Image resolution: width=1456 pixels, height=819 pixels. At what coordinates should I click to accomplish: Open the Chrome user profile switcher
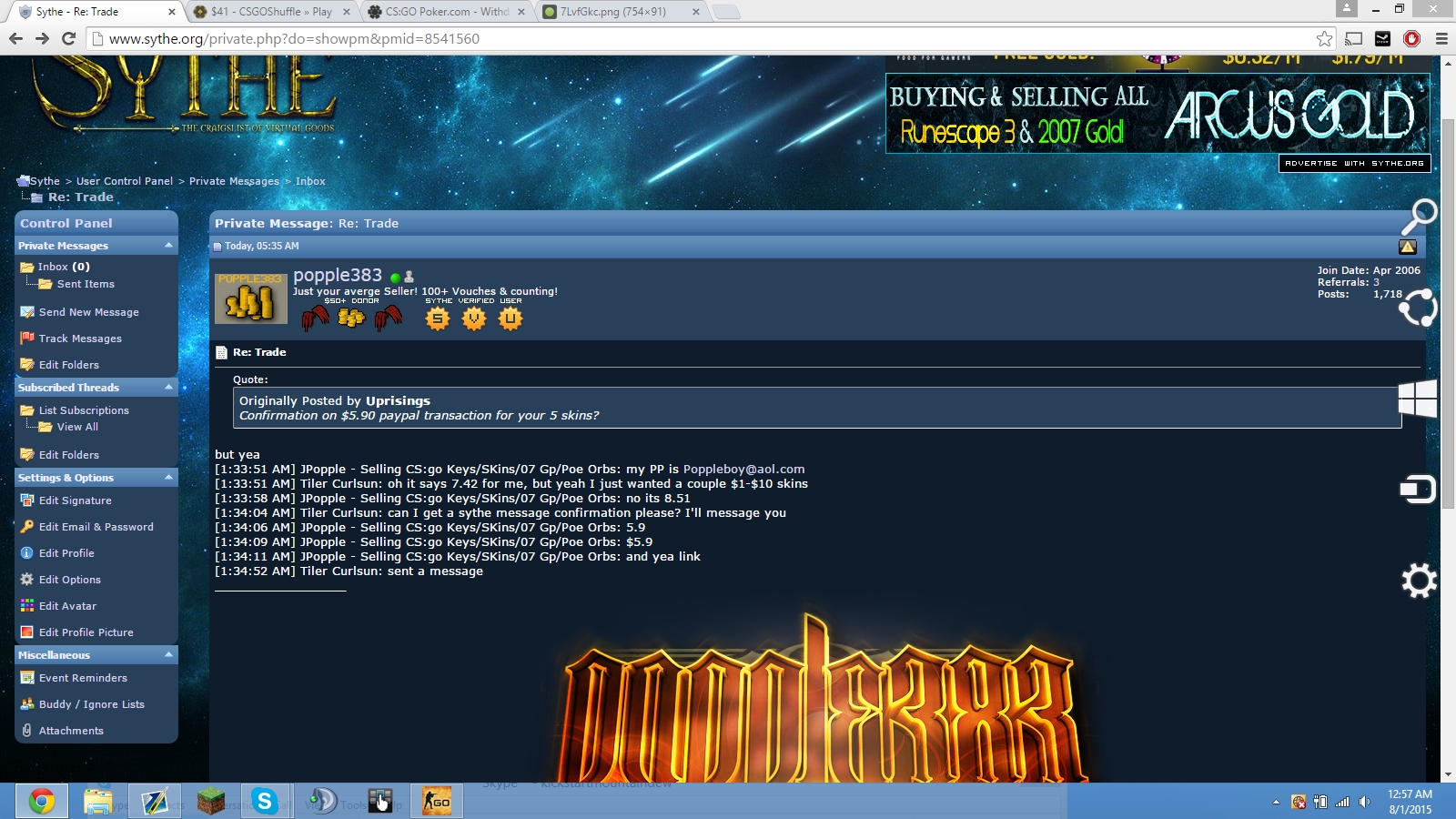1347,8
